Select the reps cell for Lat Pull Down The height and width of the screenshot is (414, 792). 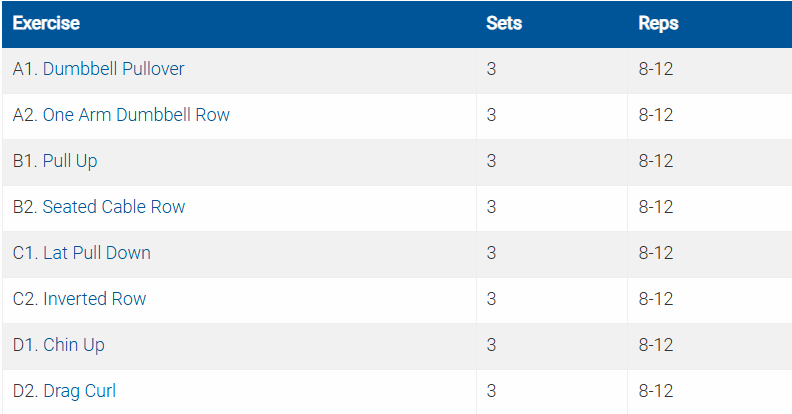[656, 253]
